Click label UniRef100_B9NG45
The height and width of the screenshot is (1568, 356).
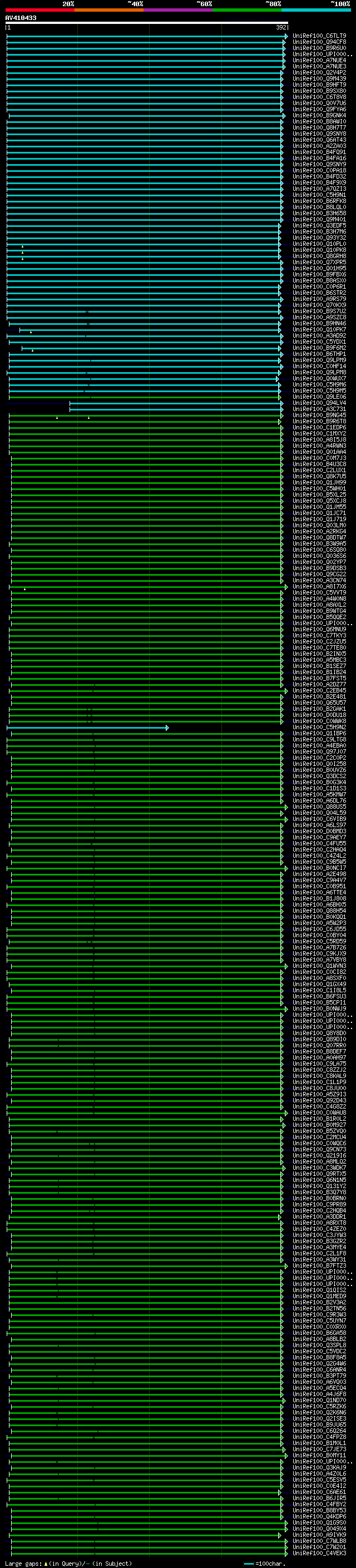319,415
